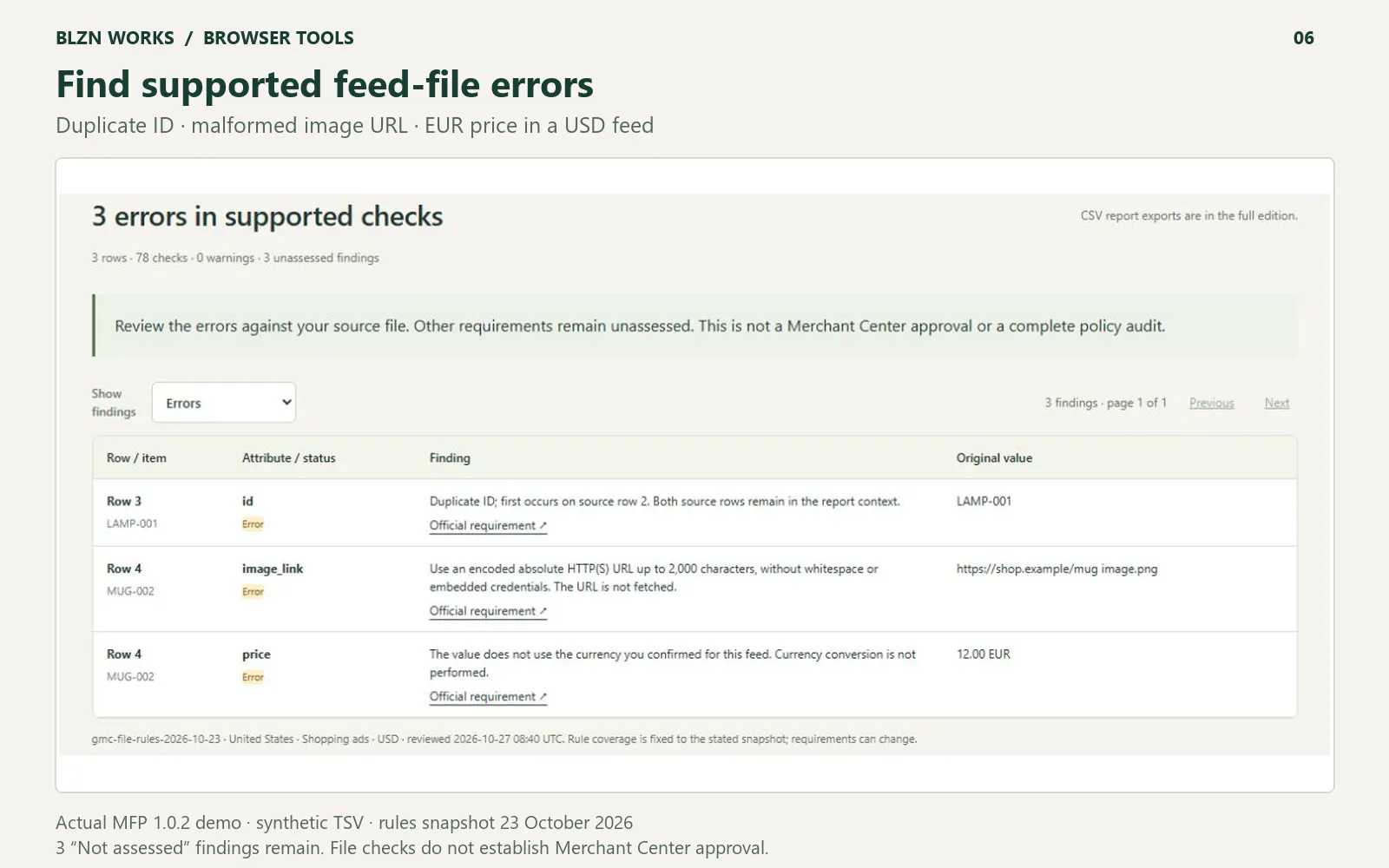Click the Error badge under price attribute
Viewport: 1389px width, 868px height.
pyautogui.click(x=253, y=677)
